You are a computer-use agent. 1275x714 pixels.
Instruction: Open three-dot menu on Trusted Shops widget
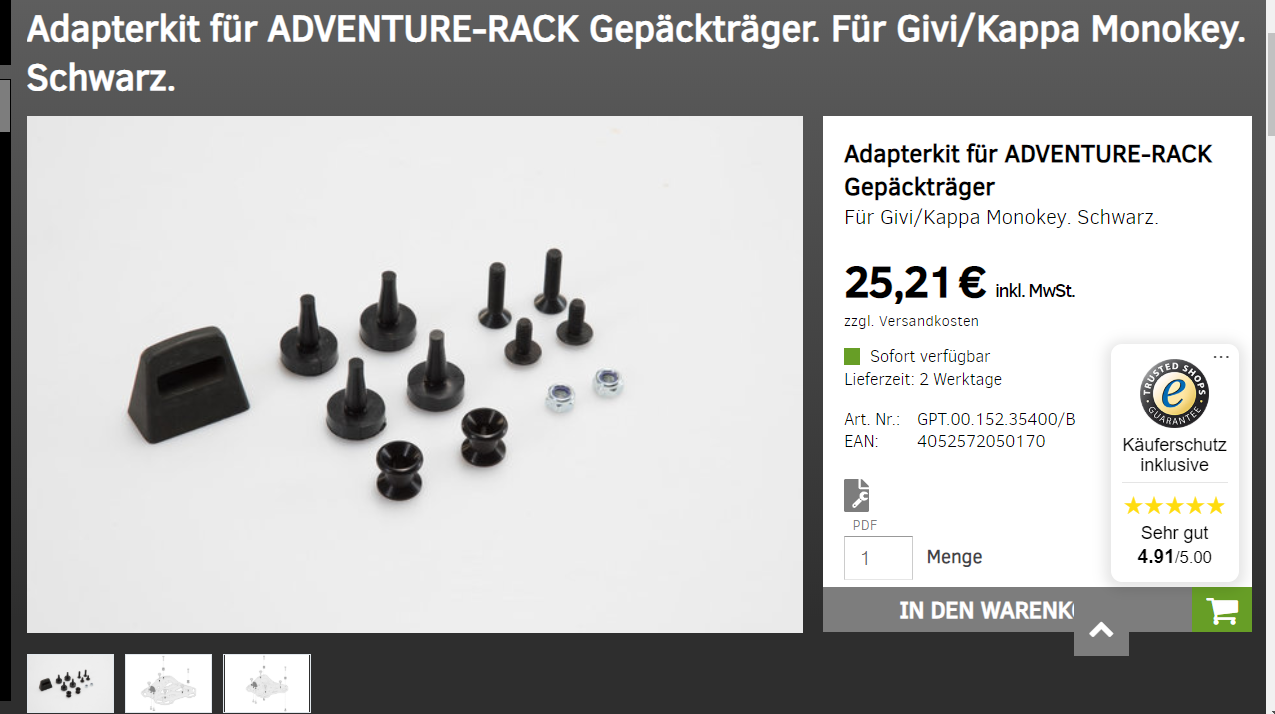1221,357
